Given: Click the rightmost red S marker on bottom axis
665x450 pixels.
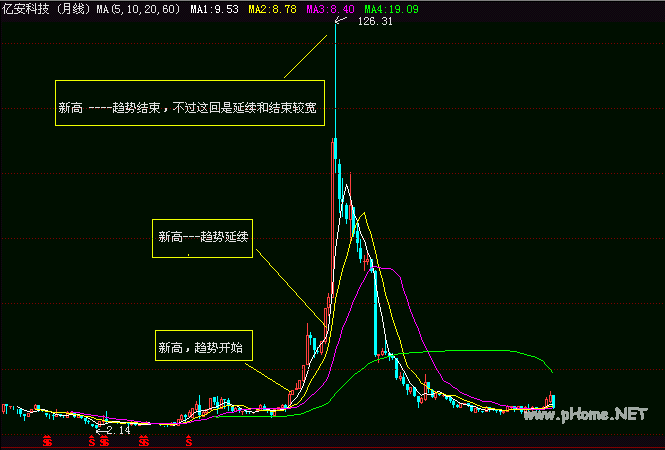Looking at the screenshot, I should pos(189,442).
